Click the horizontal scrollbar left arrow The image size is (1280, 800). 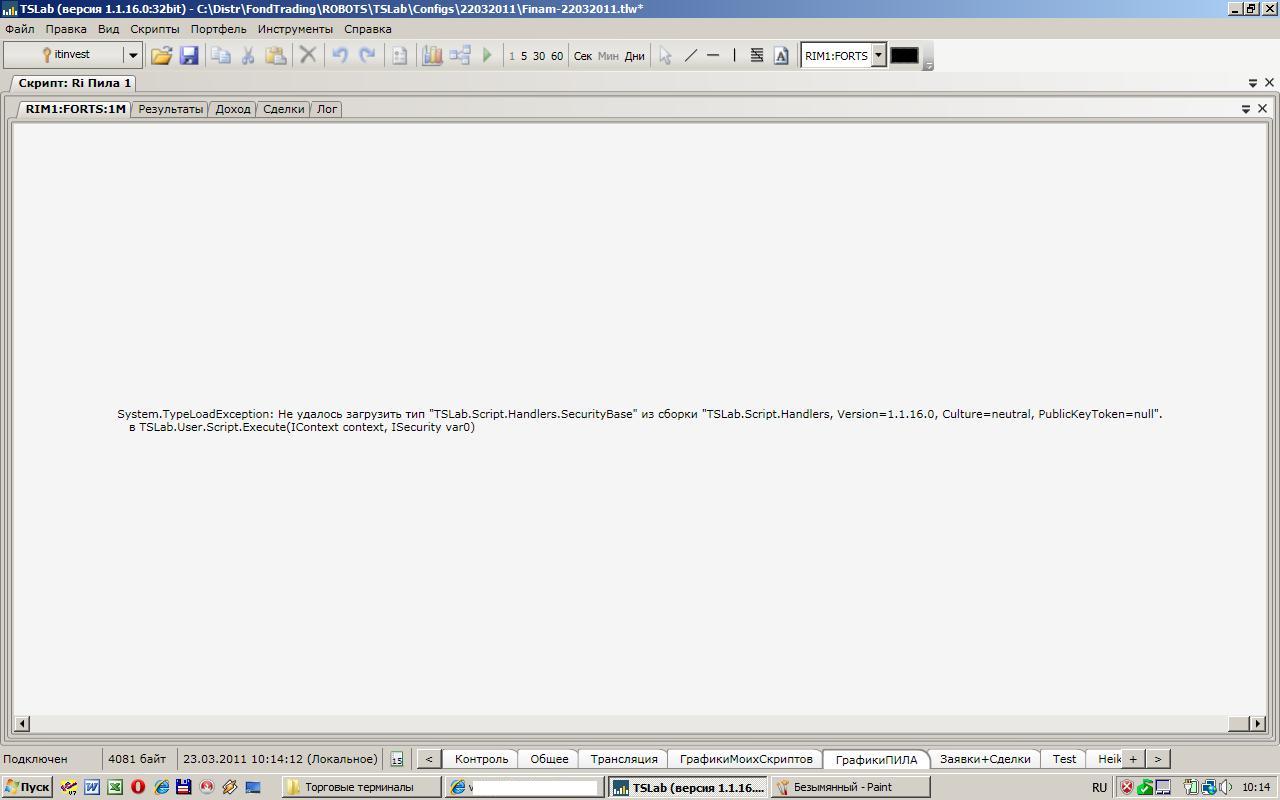pos(22,723)
